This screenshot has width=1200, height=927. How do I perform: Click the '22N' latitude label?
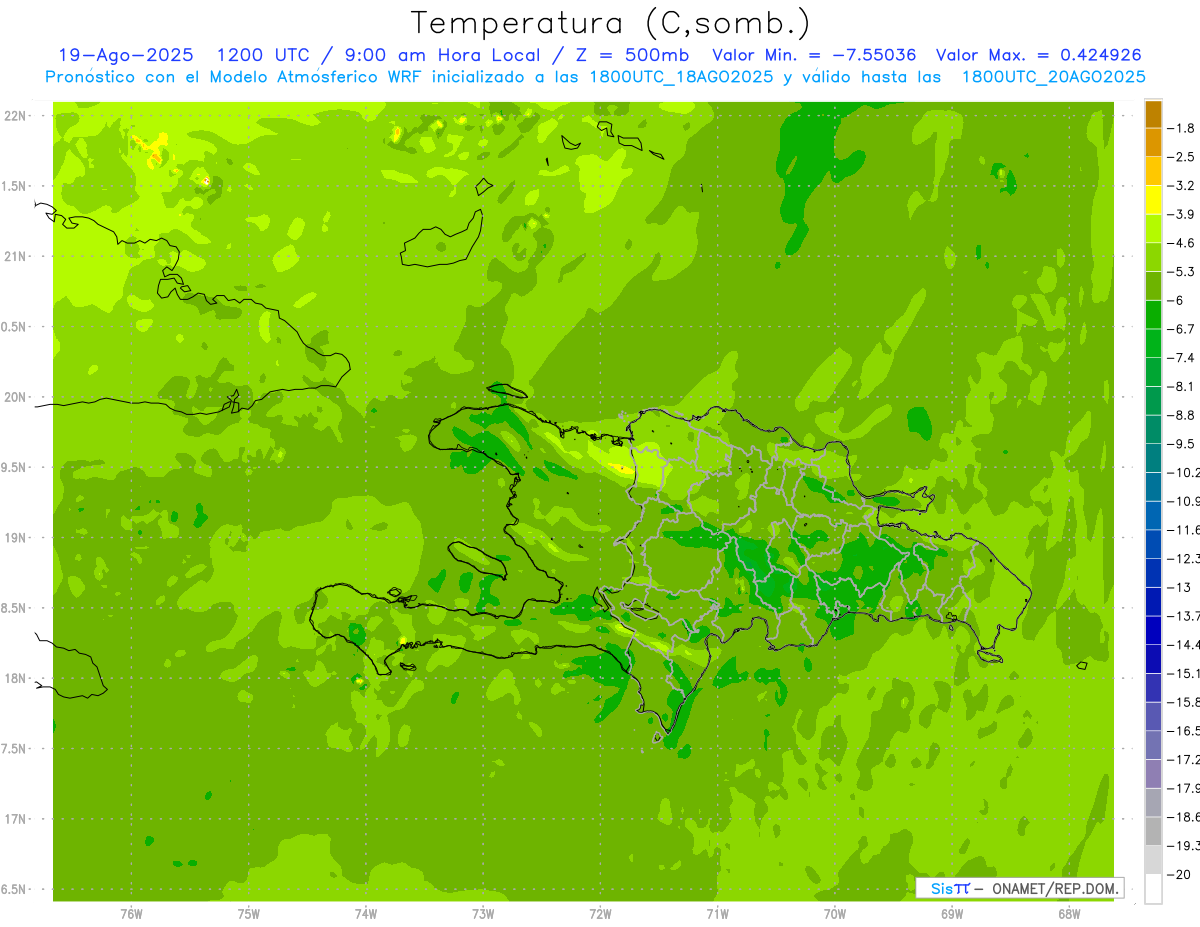(15, 116)
